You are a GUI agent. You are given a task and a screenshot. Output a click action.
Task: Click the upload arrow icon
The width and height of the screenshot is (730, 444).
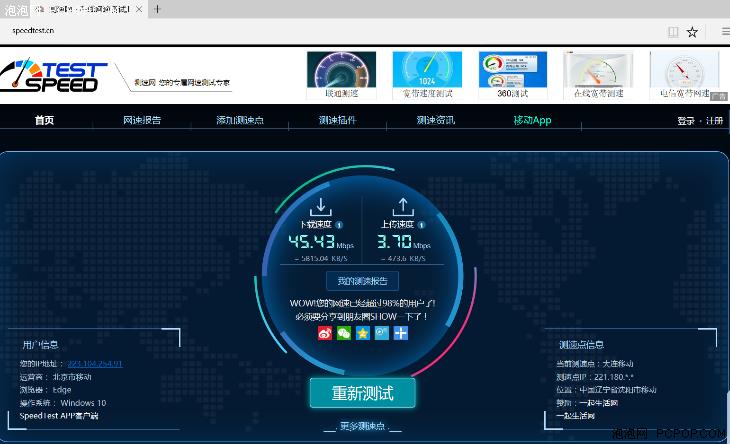pos(403,206)
